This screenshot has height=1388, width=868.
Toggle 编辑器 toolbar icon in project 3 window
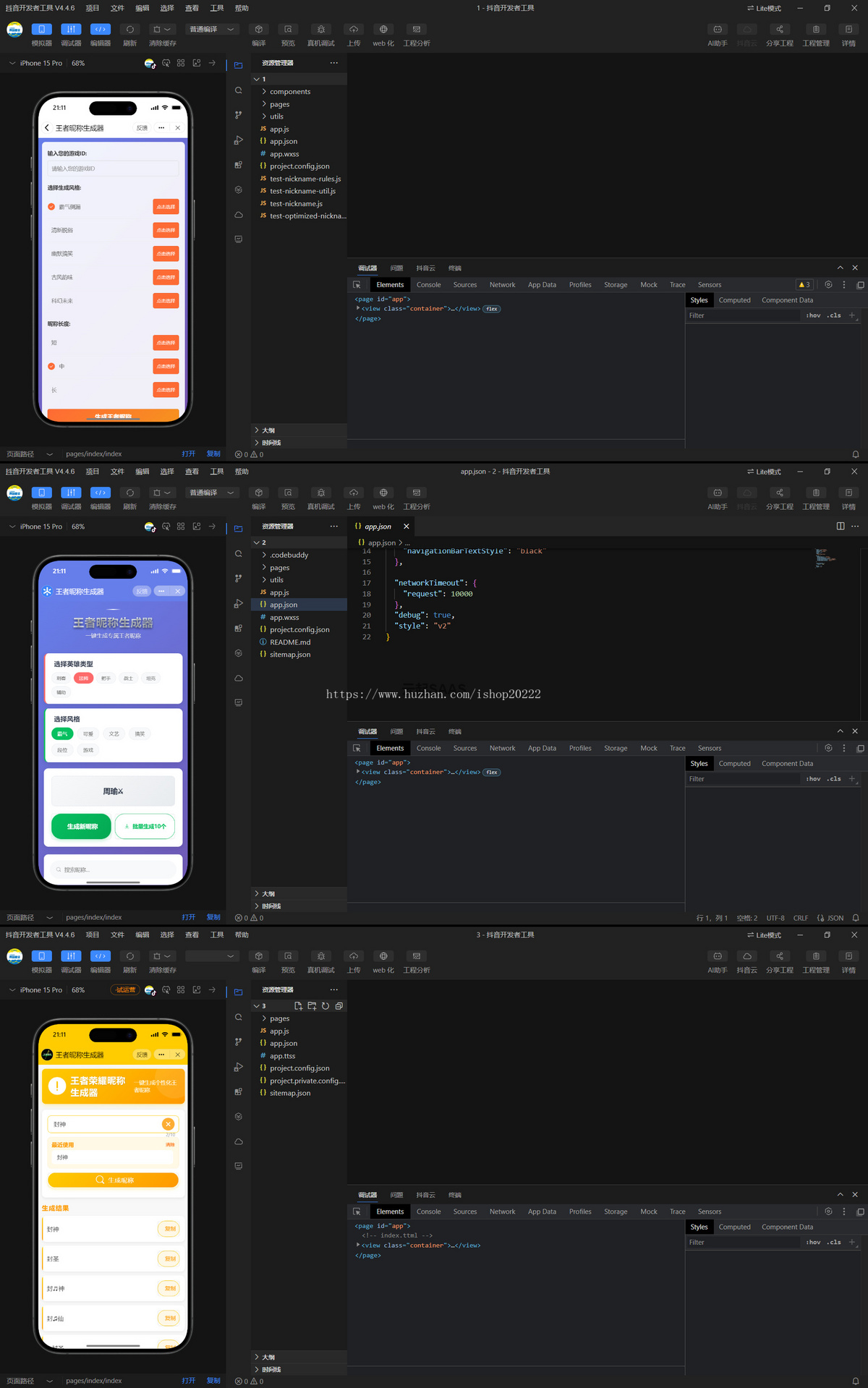(x=101, y=956)
